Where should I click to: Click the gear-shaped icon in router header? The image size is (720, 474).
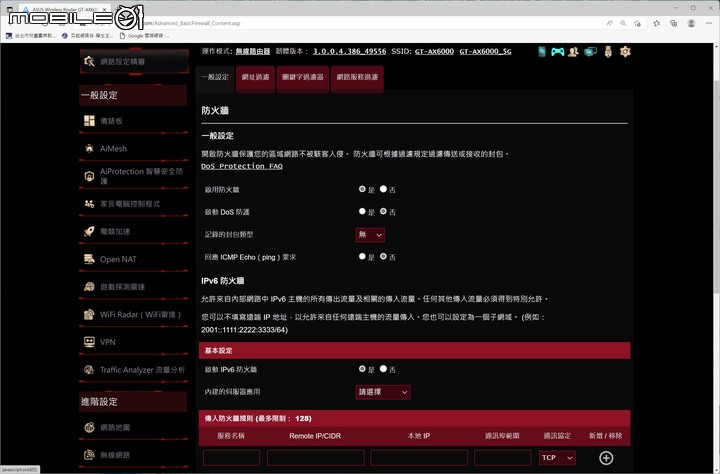point(625,51)
